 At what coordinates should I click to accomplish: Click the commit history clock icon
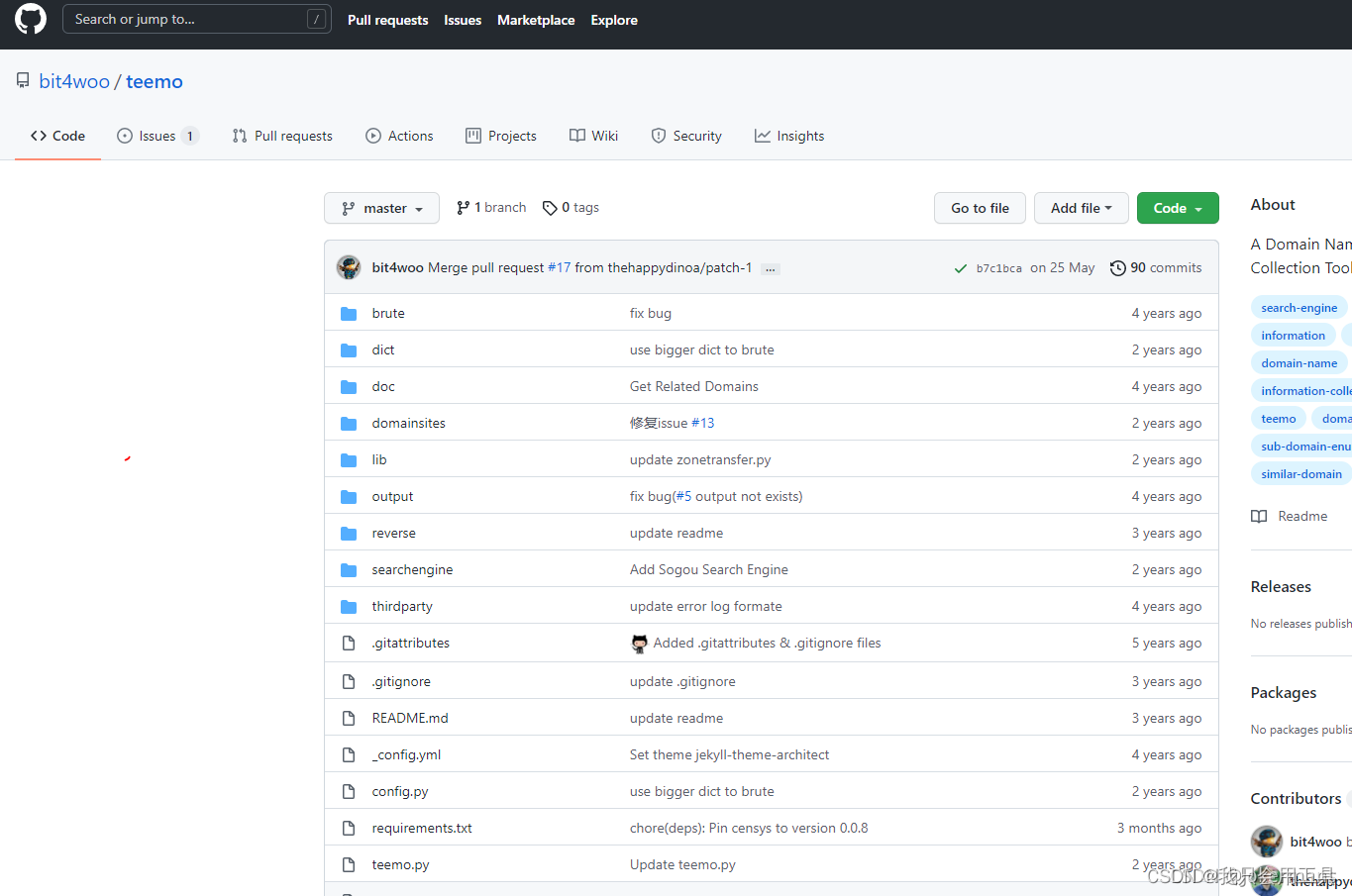pos(1117,268)
